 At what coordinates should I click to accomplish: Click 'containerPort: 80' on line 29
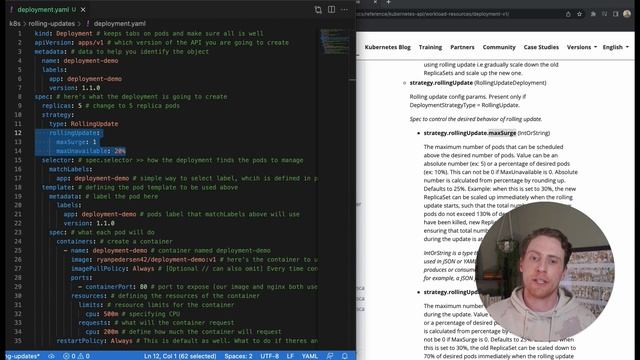click(x=116, y=287)
